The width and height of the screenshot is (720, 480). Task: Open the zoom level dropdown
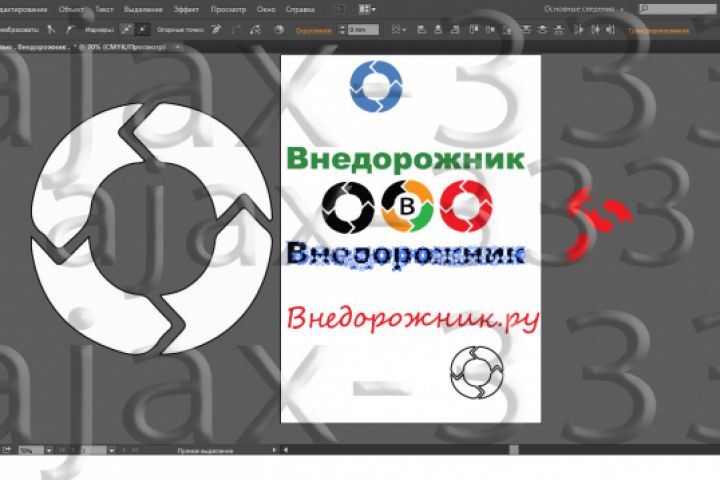49,451
